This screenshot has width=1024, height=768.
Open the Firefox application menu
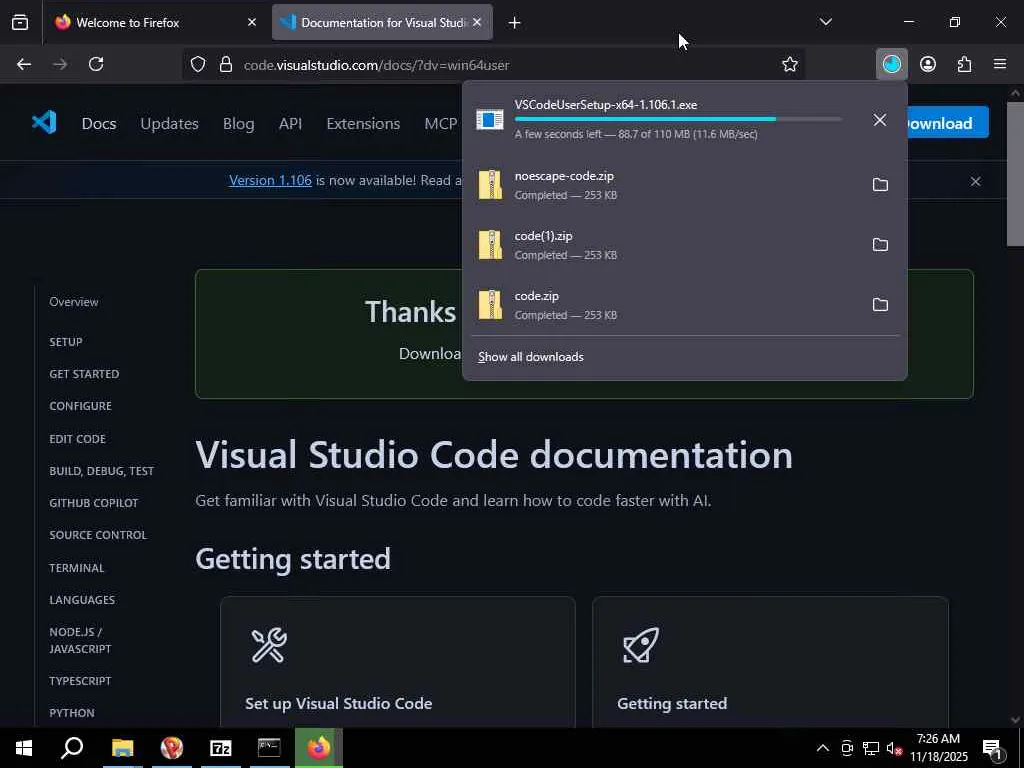pyautogui.click(x=1000, y=64)
